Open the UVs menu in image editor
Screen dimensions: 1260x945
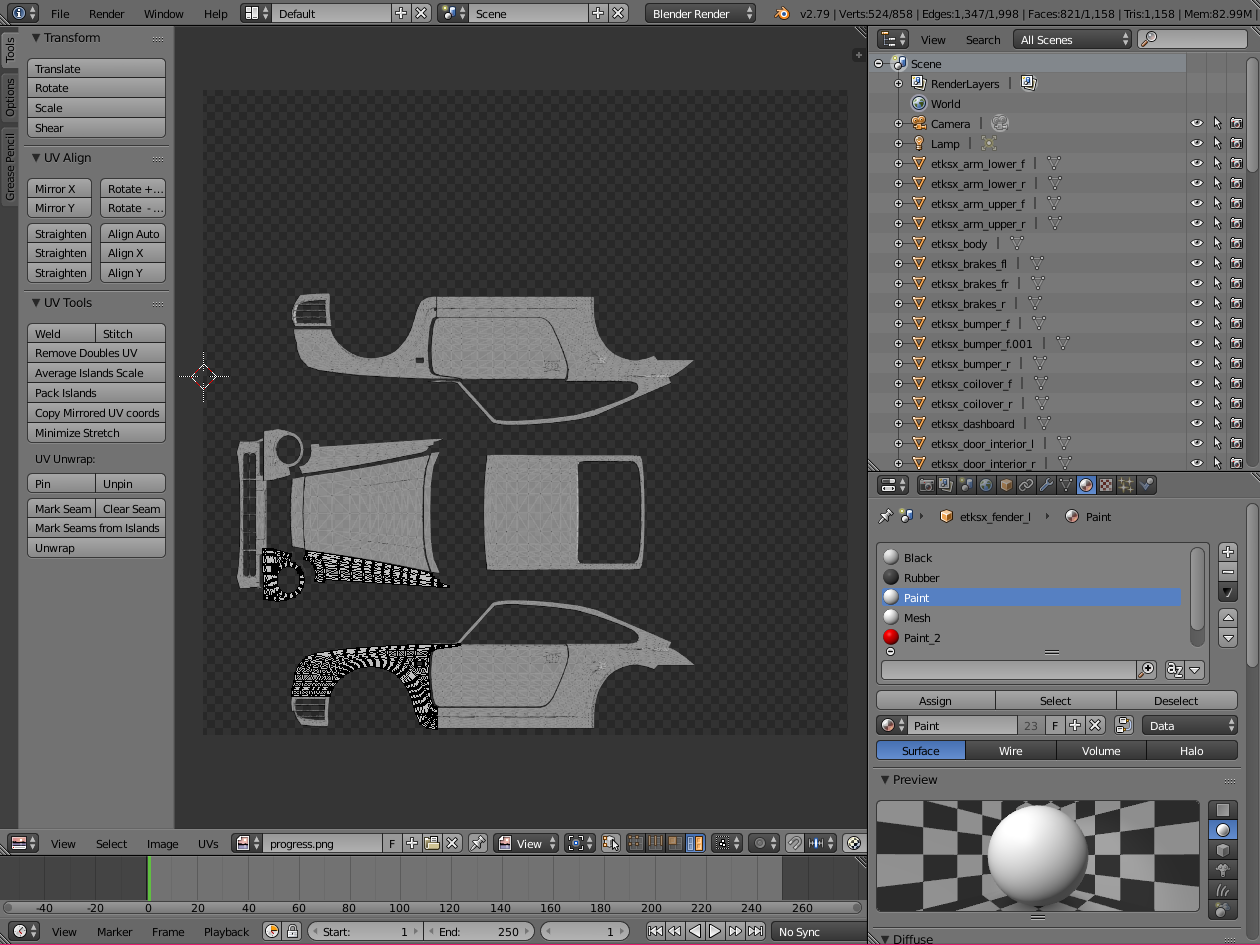click(208, 843)
